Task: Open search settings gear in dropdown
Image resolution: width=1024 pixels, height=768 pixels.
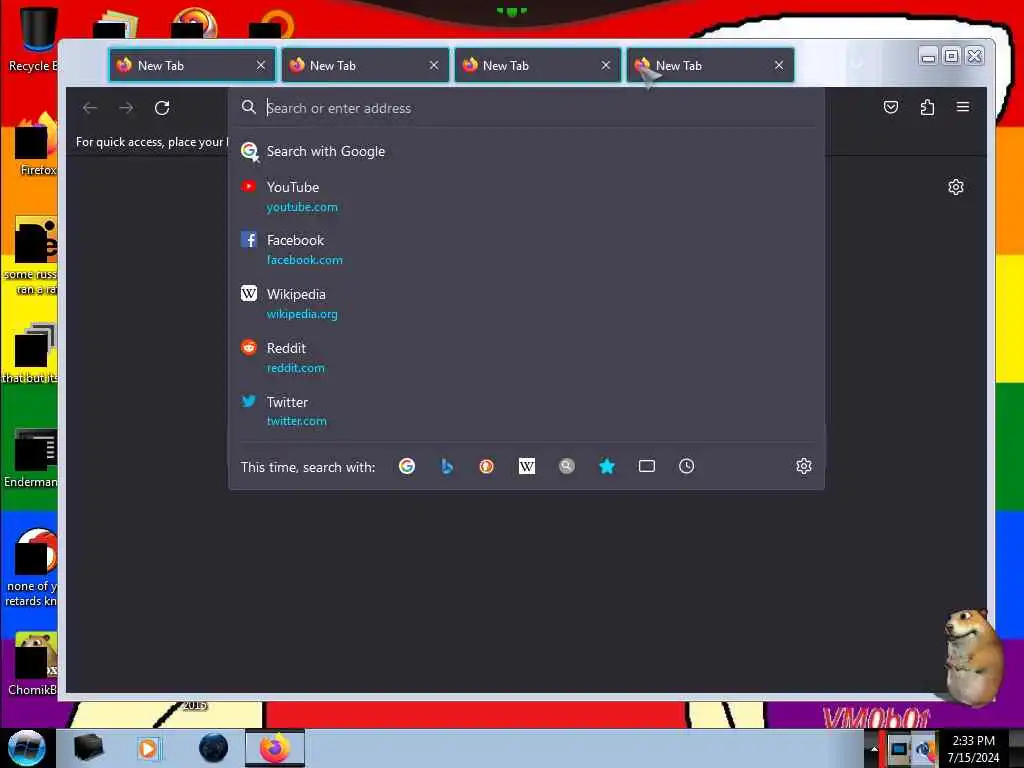Action: (804, 466)
